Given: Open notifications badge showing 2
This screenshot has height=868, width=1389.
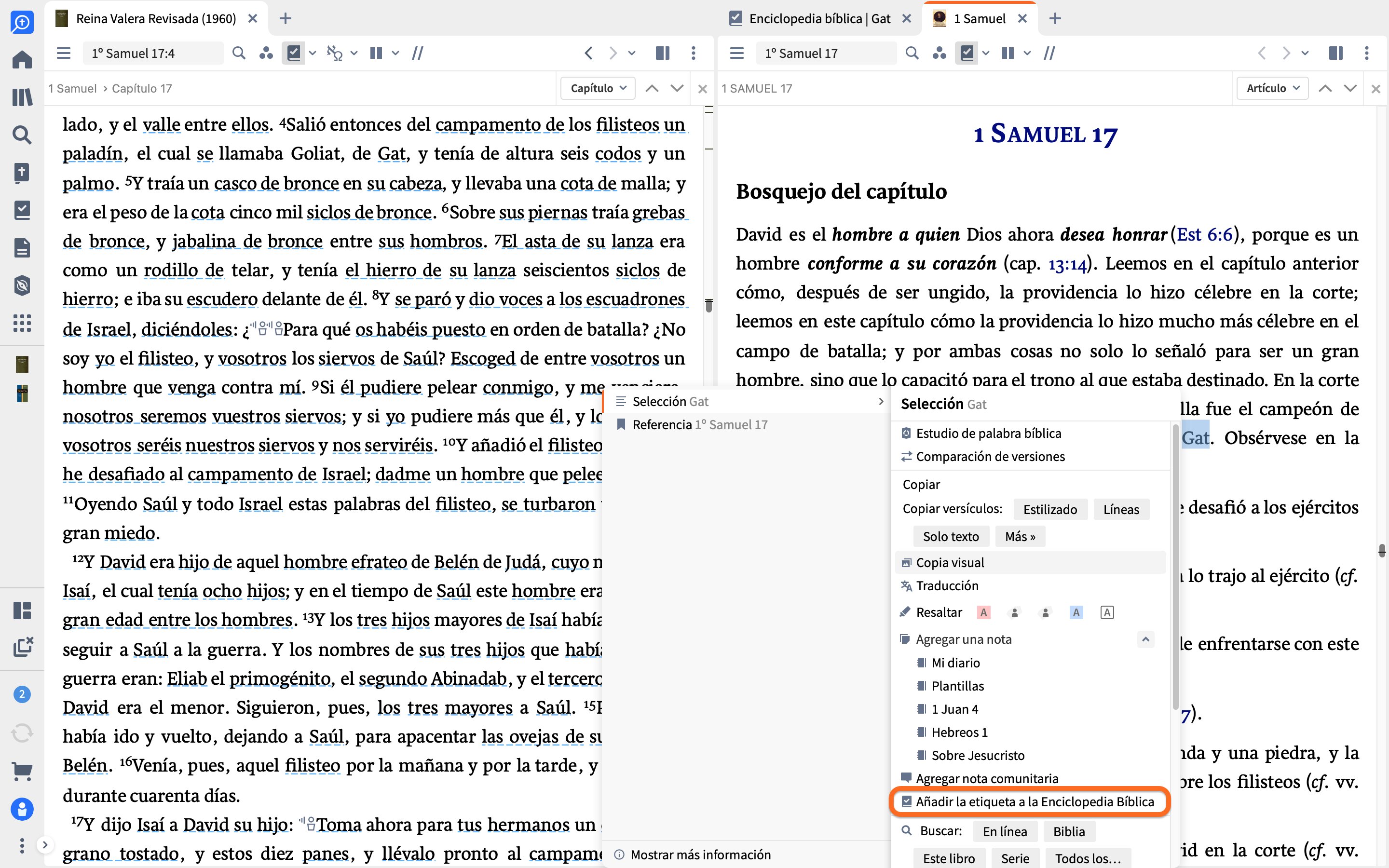Looking at the screenshot, I should click(22, 694).
